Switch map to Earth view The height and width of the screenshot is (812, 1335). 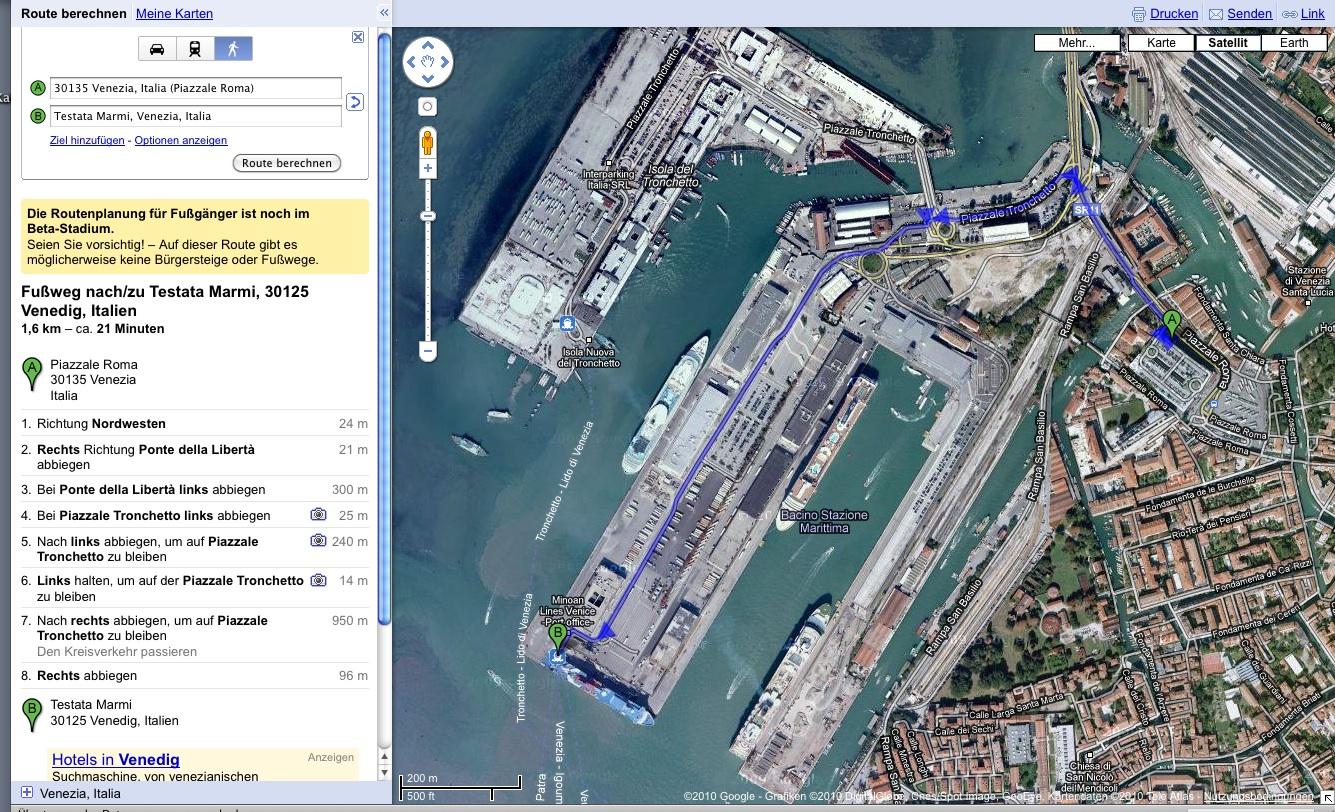coord(1293,43)
